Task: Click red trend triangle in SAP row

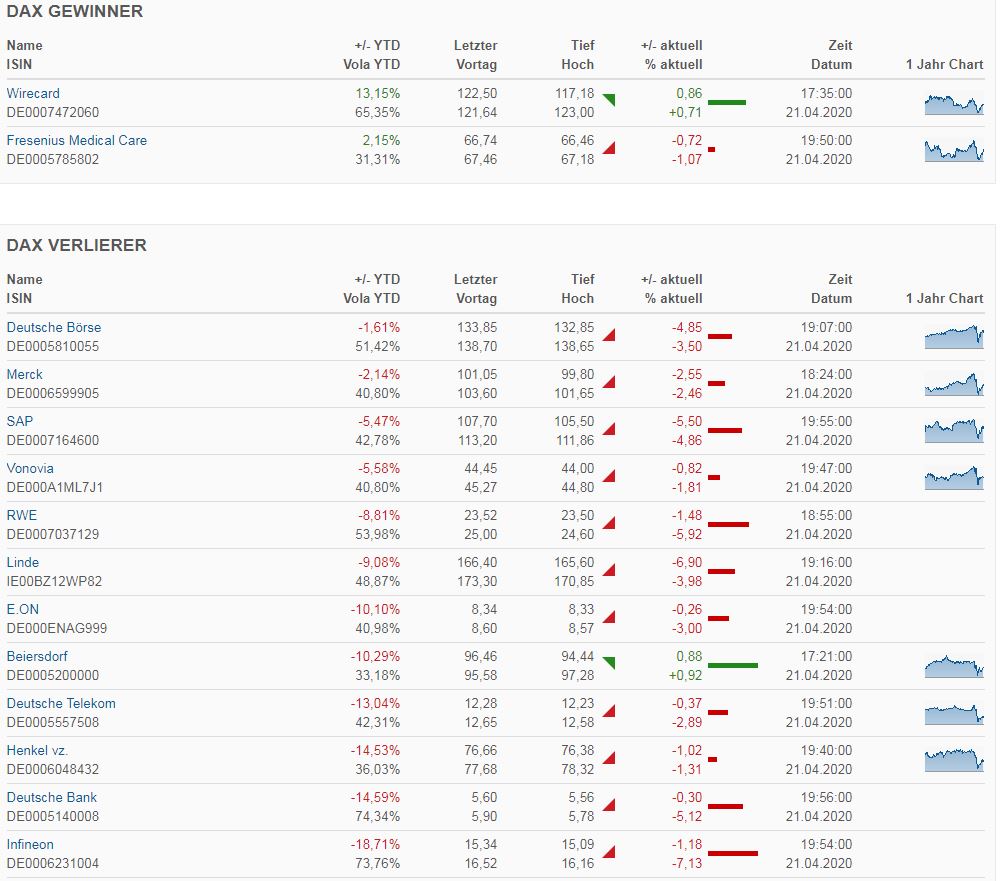Action: coord(610,429)
